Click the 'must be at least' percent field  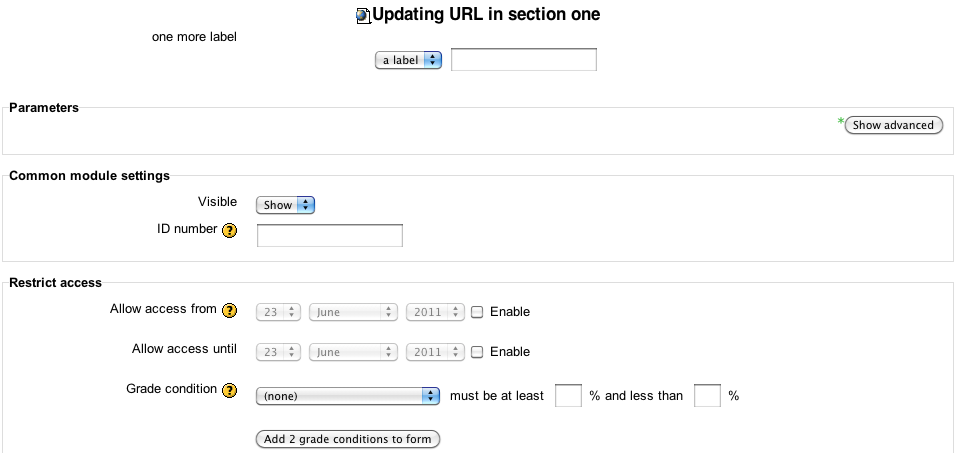(x=568, y=395)
